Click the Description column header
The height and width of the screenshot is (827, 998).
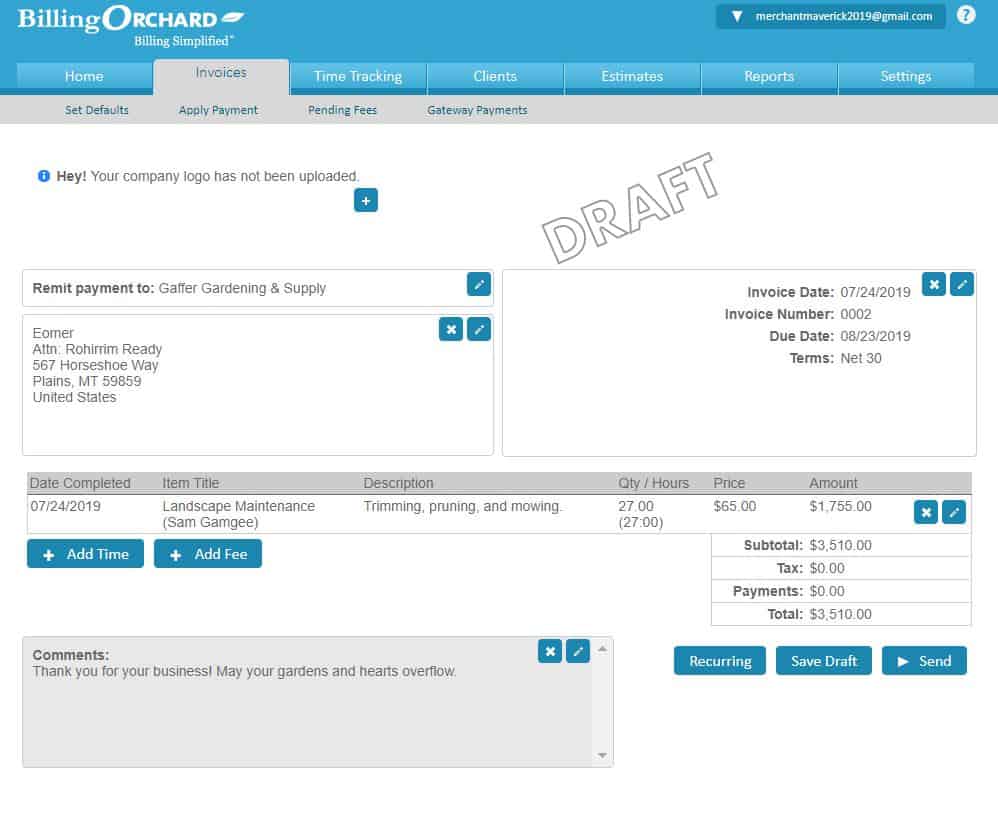398,483
